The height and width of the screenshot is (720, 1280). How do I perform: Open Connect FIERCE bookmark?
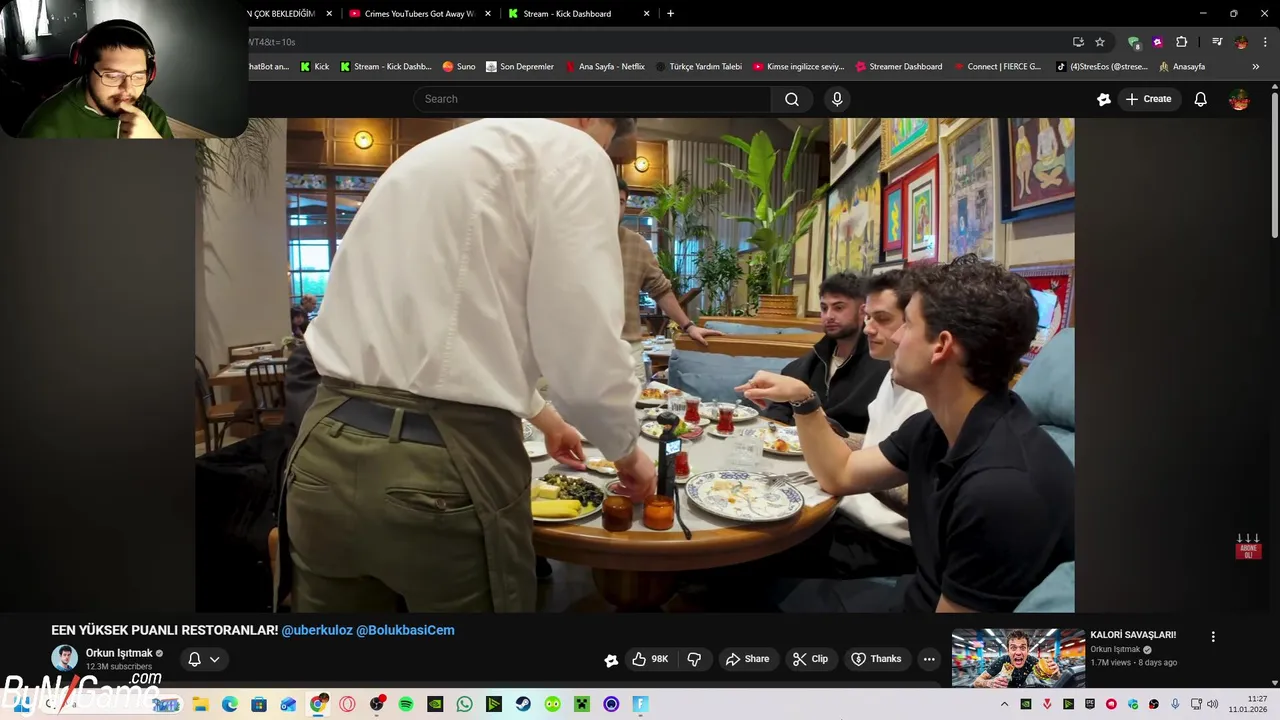click(996, 67)
